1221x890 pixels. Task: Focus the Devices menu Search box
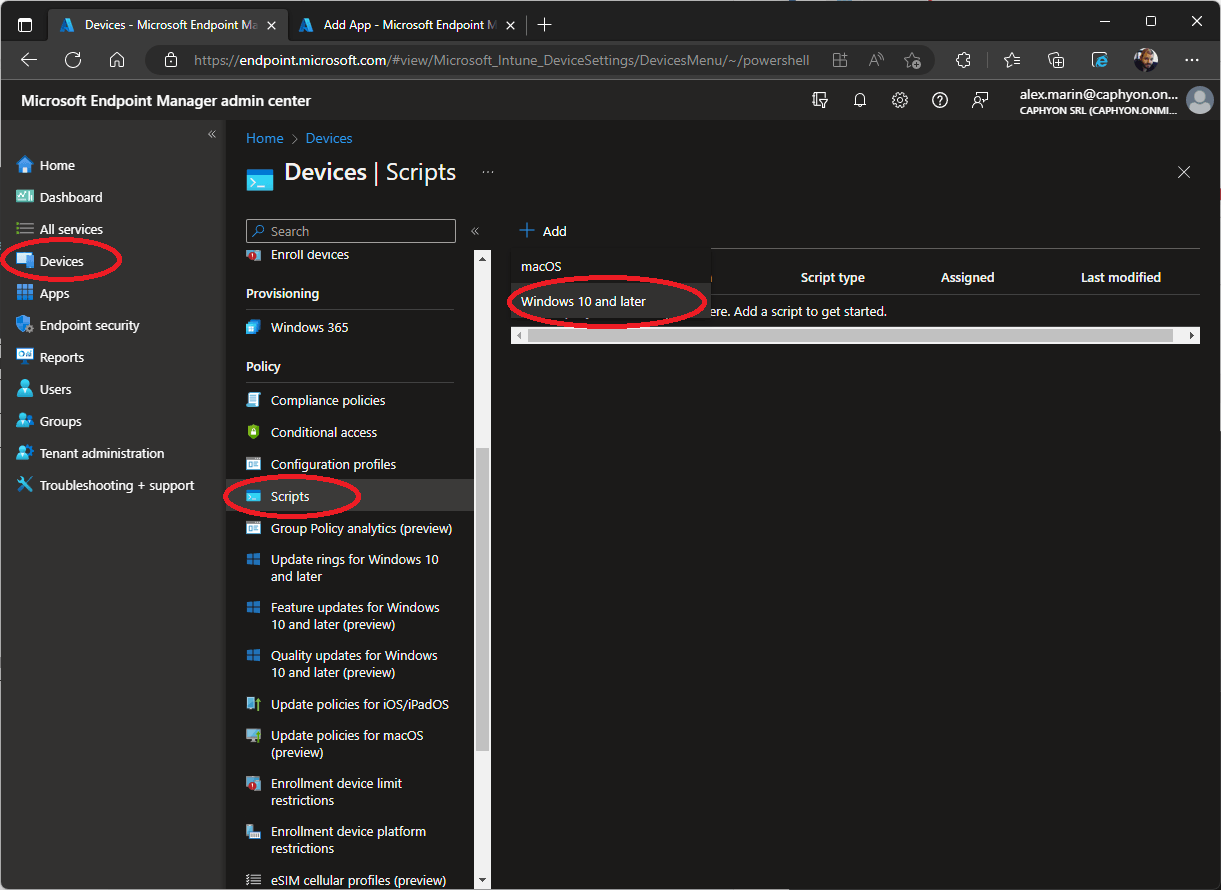(351, 231)
